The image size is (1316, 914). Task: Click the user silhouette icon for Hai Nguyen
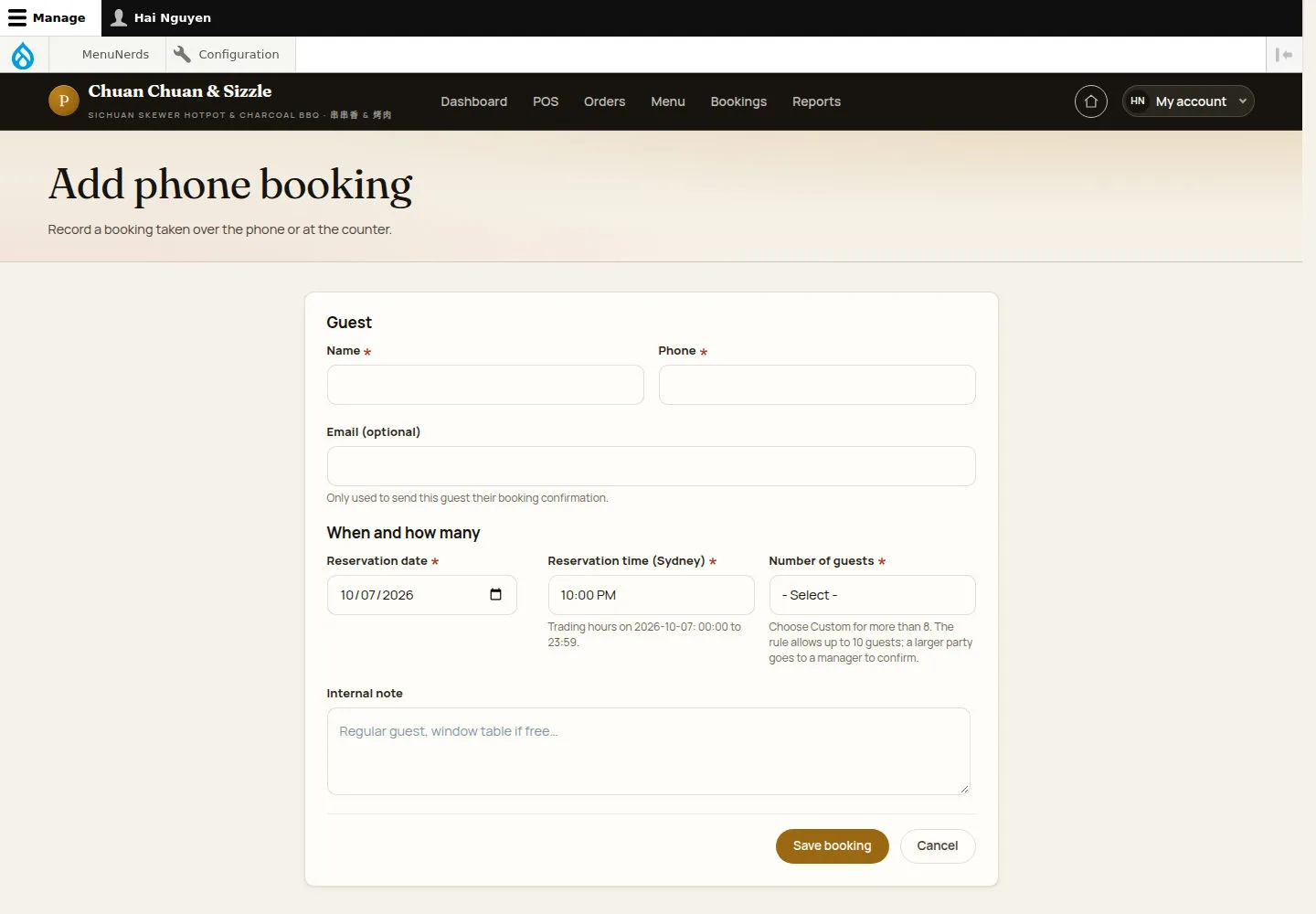[119, 17]
